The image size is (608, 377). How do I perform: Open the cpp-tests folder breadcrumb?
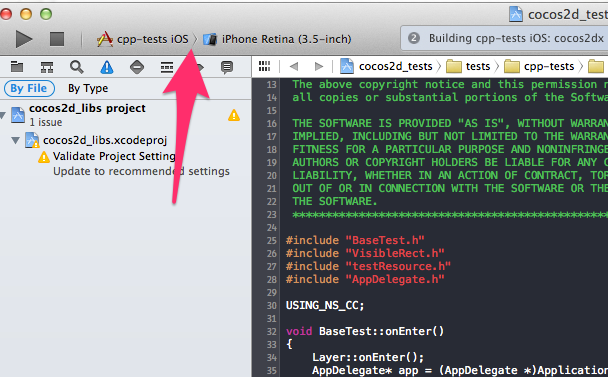[539, 67]
